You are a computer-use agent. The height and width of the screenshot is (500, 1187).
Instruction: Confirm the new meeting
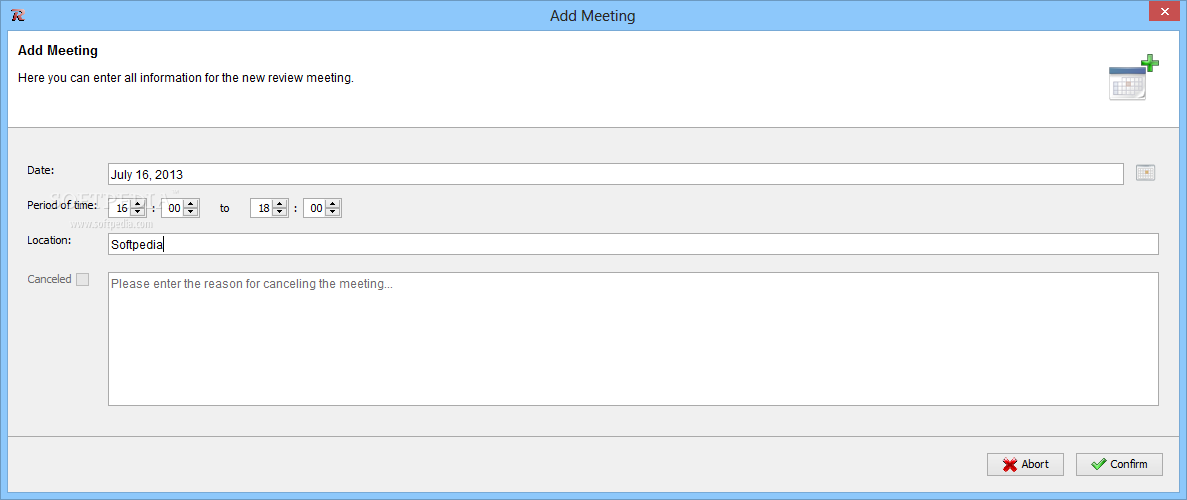coord(1119,464)
